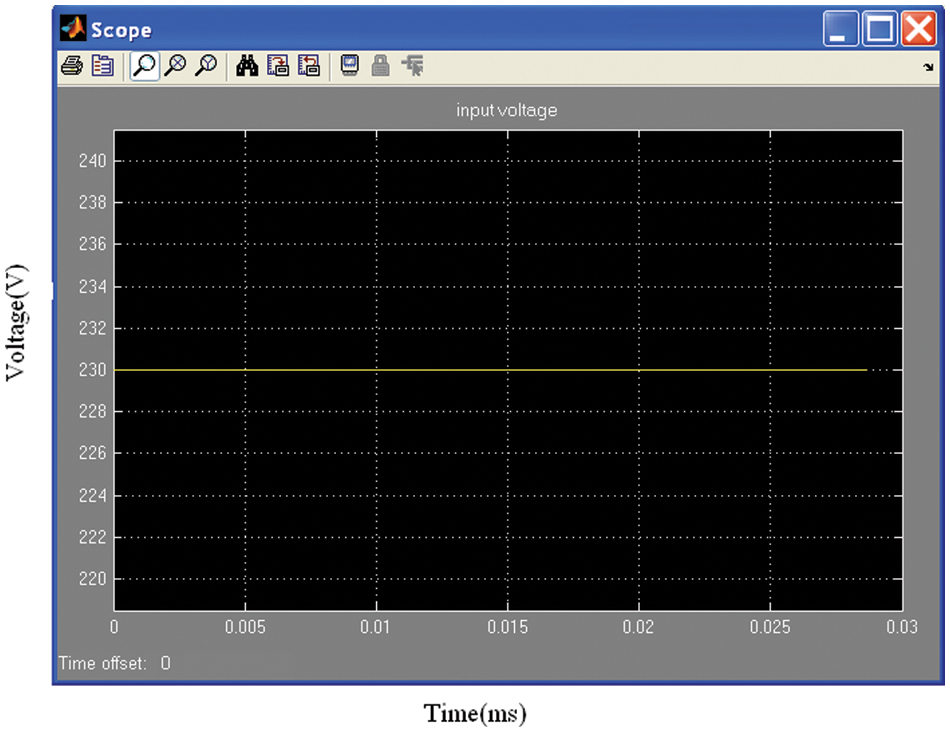Open the MATLAB icon system menu

click(x=73, y=29)
